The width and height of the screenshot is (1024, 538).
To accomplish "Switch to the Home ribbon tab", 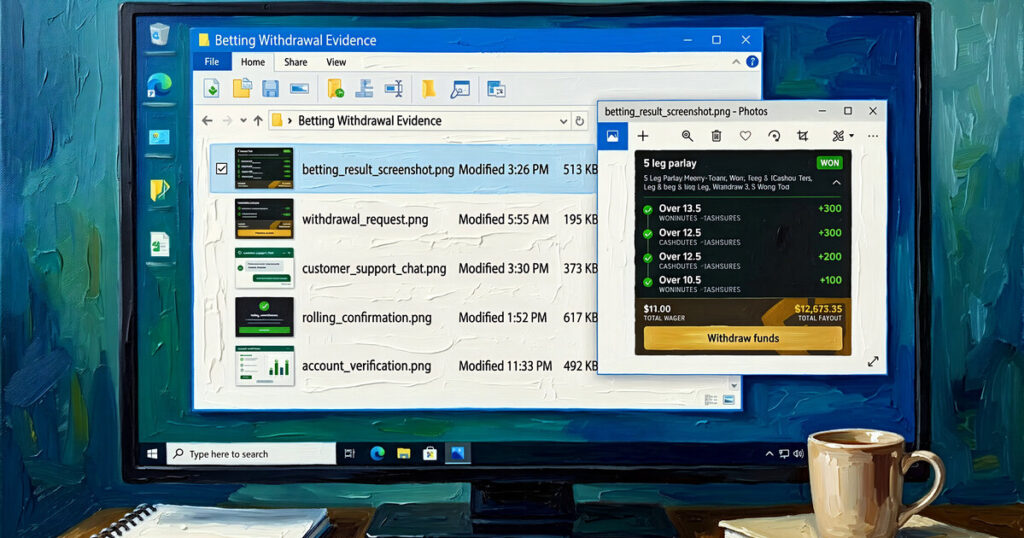I will 253,62.
